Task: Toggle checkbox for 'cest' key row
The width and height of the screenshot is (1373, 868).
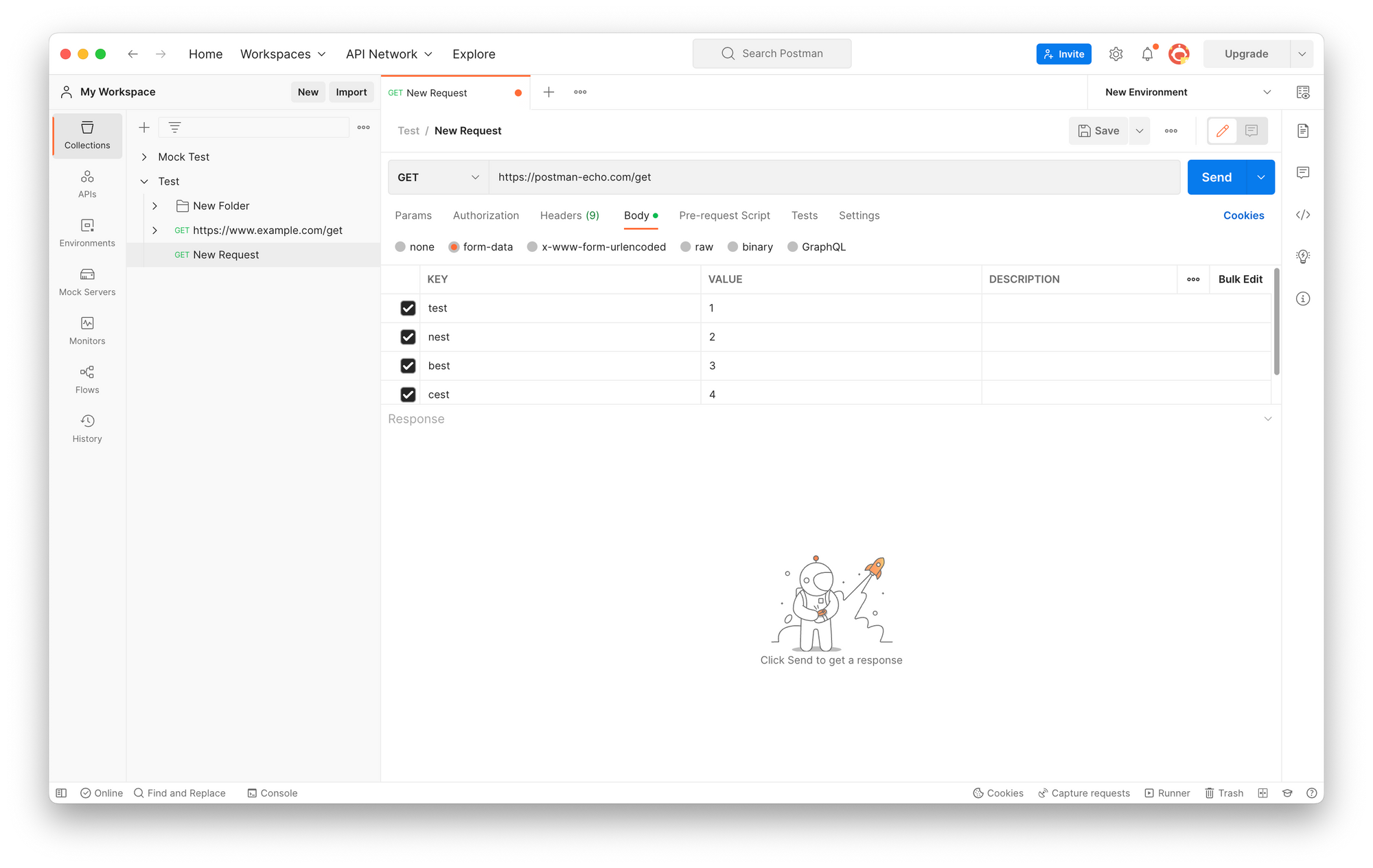Action: [408, 394]
